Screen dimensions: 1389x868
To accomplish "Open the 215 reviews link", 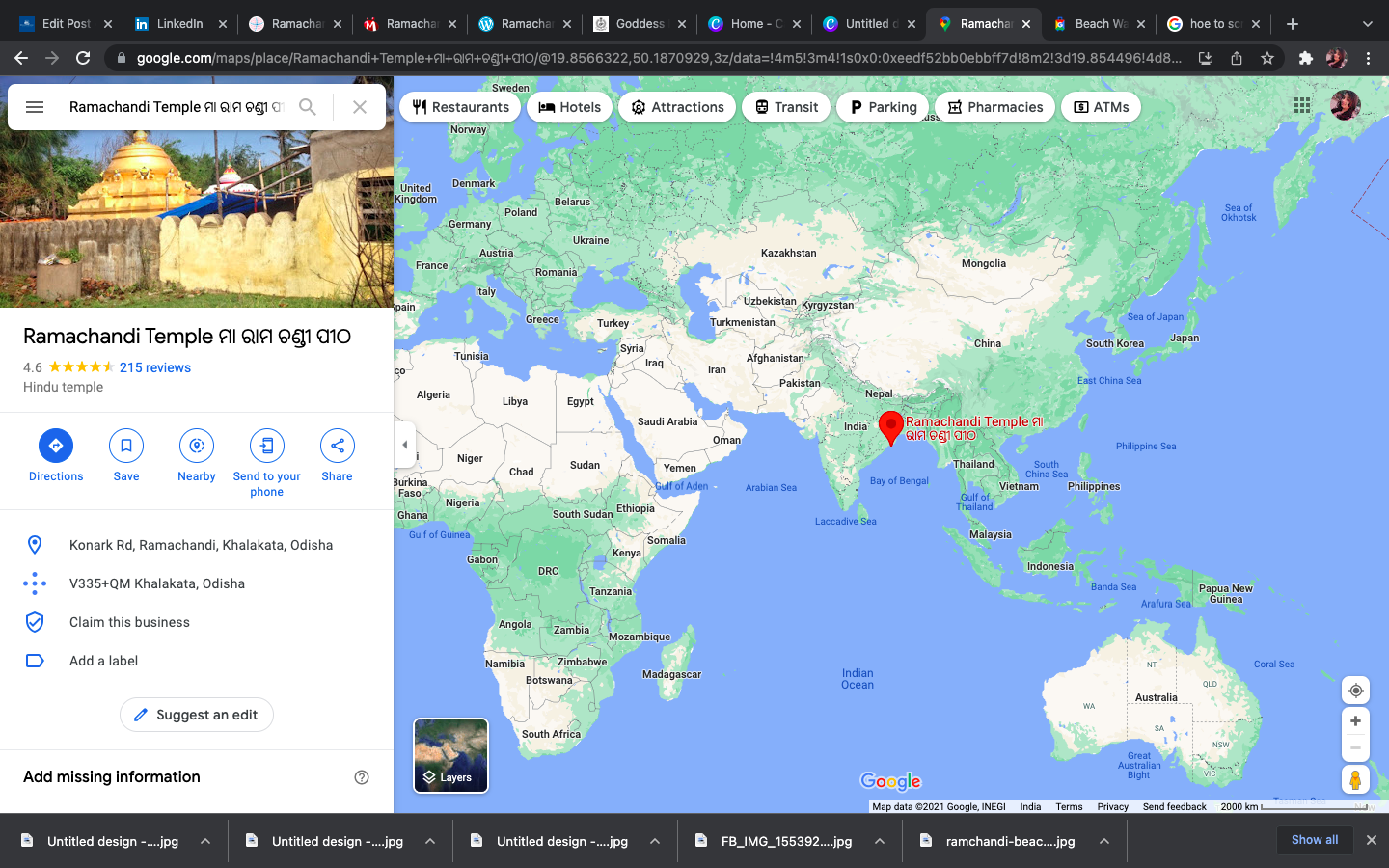I will pyautogui.click(x=155, y=367).
